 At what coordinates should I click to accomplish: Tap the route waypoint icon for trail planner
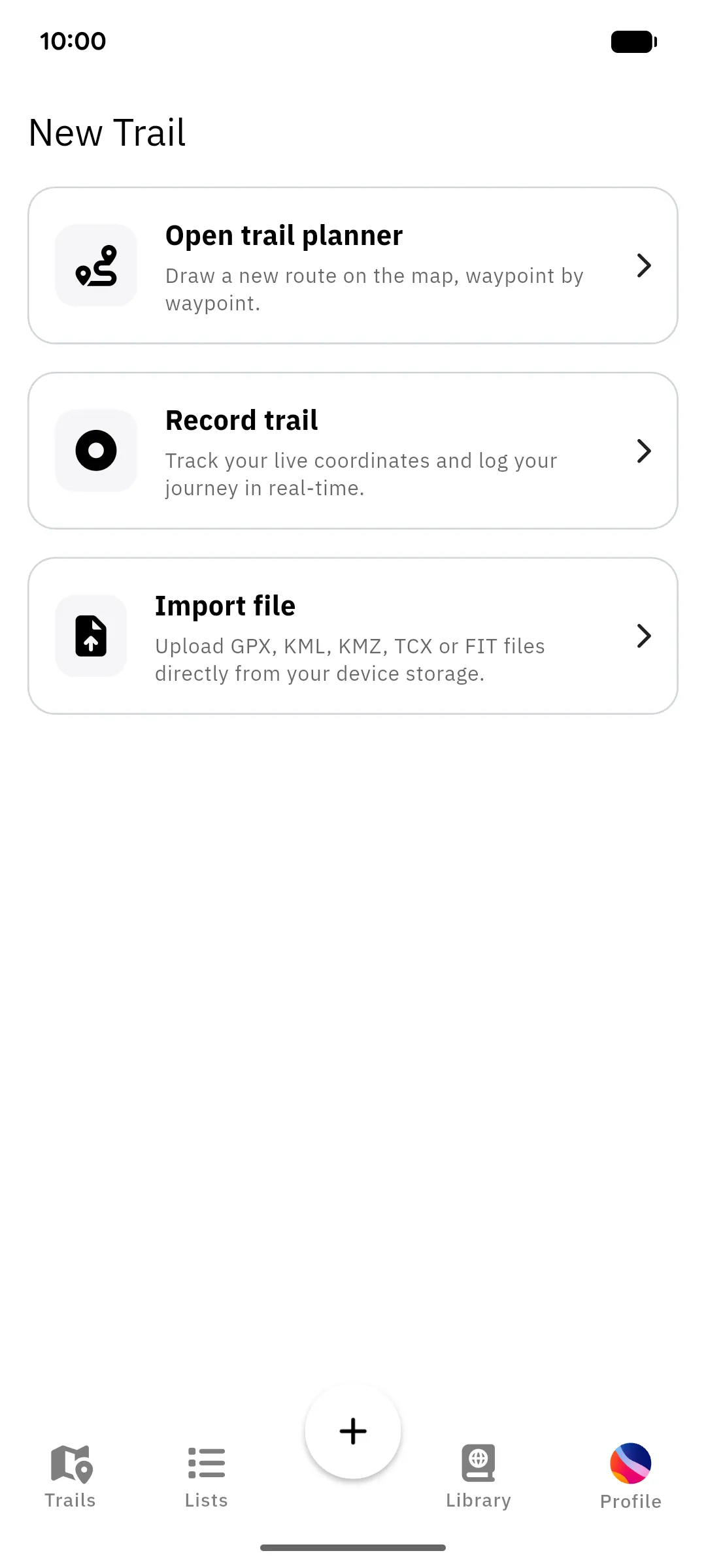click(96, 265)
